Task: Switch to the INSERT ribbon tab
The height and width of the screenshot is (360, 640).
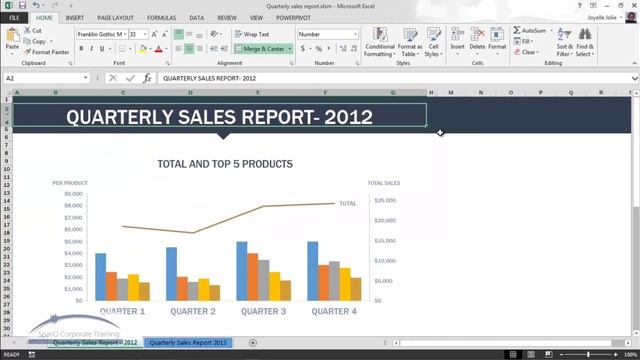Action: click(x=75, y=18)
